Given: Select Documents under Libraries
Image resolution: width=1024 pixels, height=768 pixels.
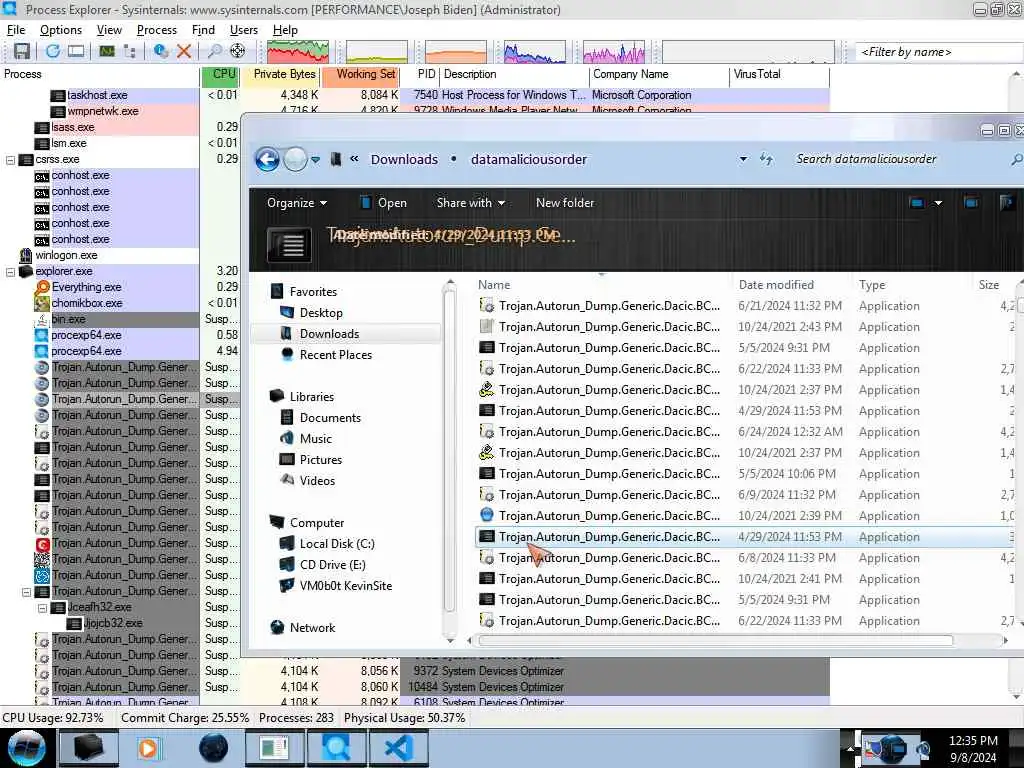Looking at the screenshot, I should click(x=330, y=418).
